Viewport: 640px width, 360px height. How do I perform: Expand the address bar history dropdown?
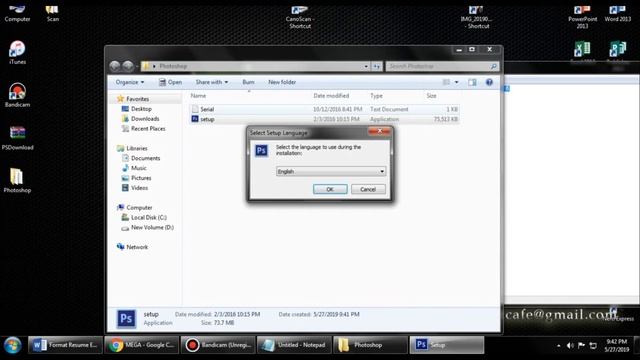pyautogui.click(x=366, y=66)
